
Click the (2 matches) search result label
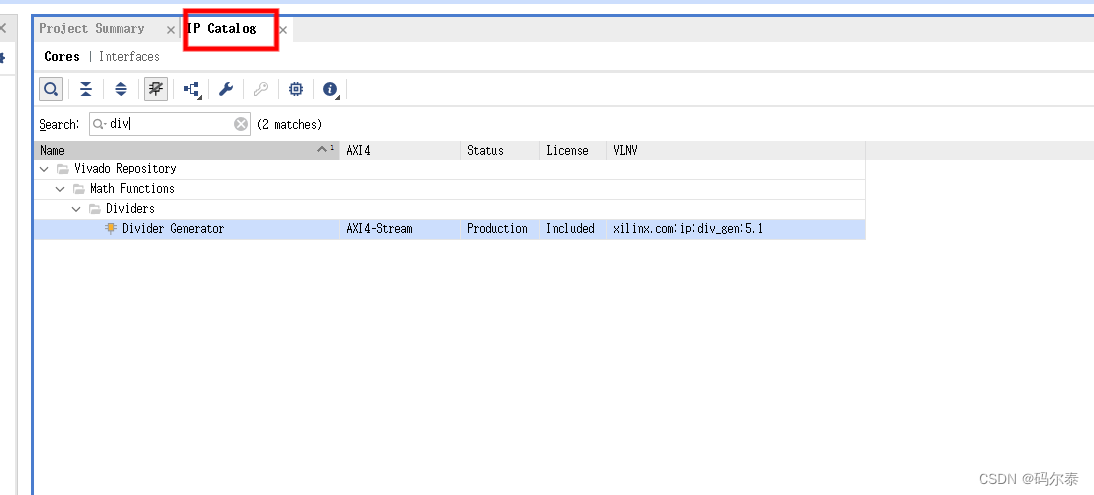click(290, 124)
